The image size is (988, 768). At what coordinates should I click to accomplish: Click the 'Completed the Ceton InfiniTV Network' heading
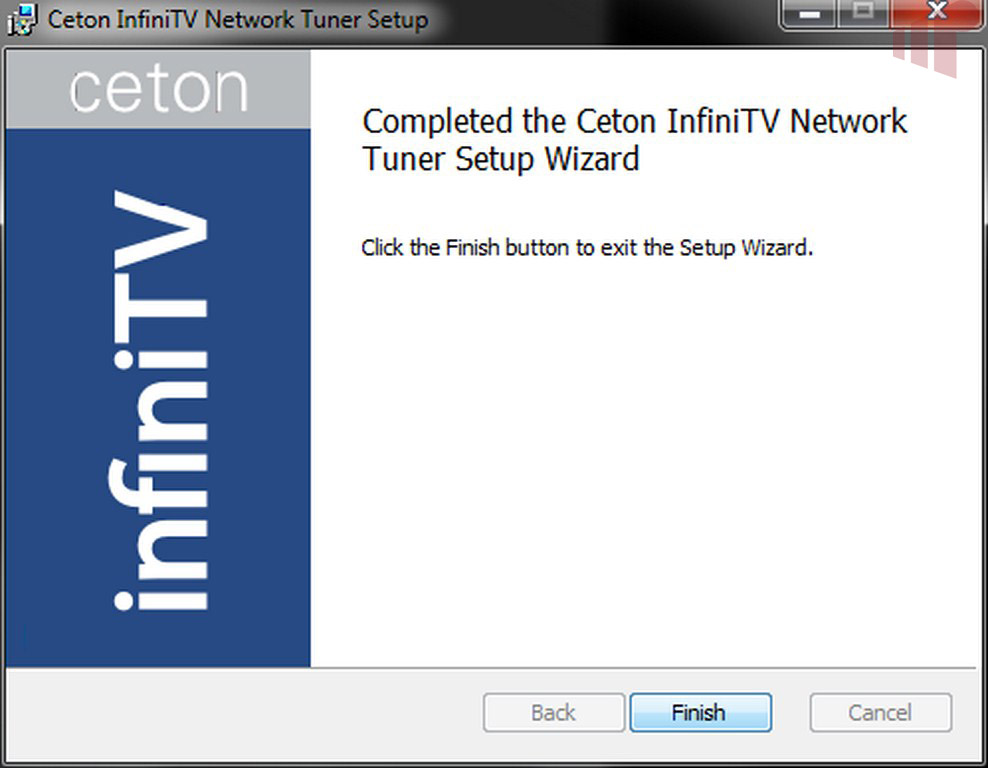point(635,121)
